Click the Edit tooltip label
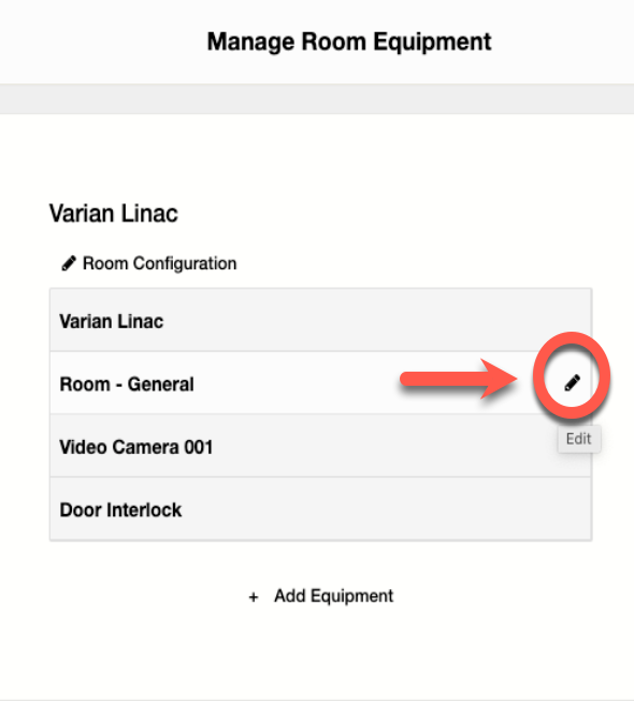The image size is (634, 702). (x=579, y=439)
